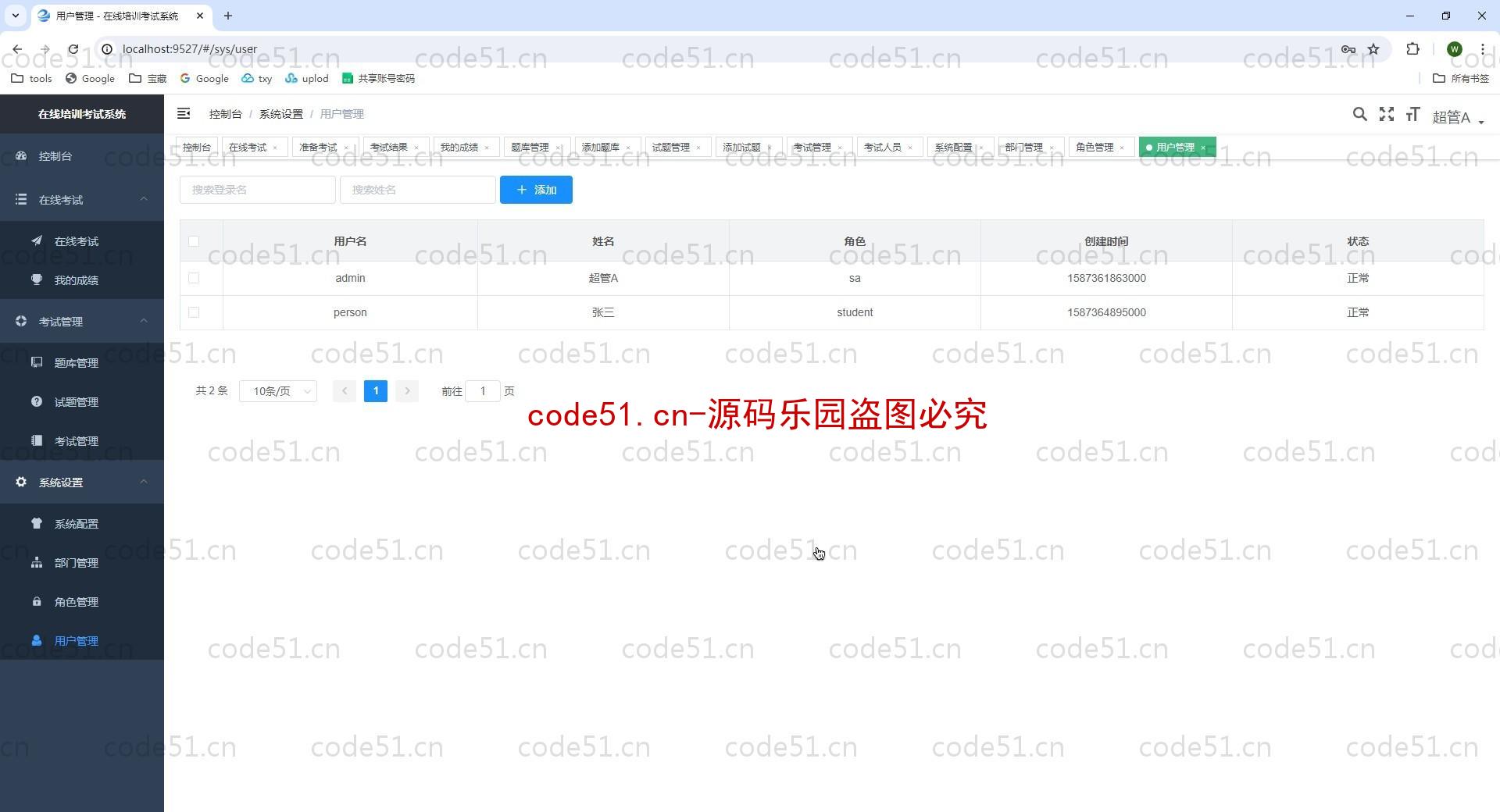The image size is (1500, 812).
Task: Close the 用户管理 tag
Action: click(x=1203, y=148)
